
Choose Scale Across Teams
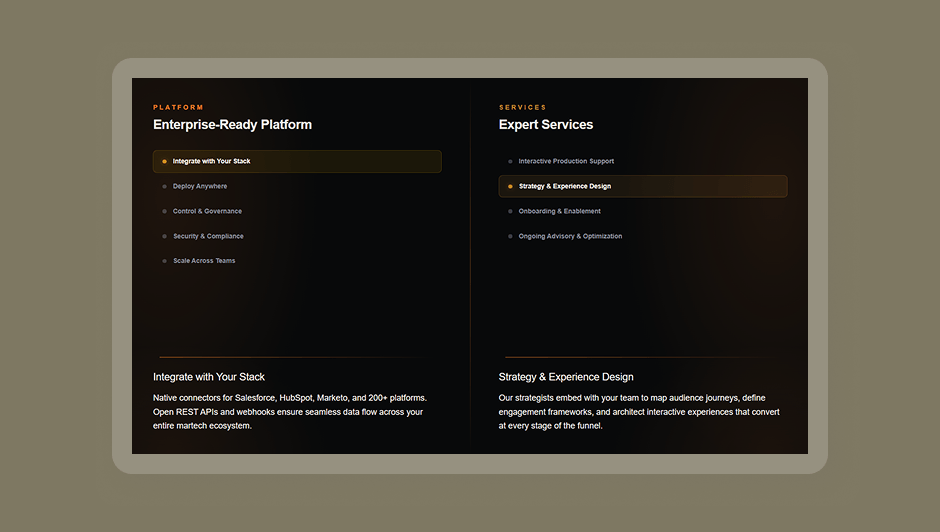coord(297,261)
